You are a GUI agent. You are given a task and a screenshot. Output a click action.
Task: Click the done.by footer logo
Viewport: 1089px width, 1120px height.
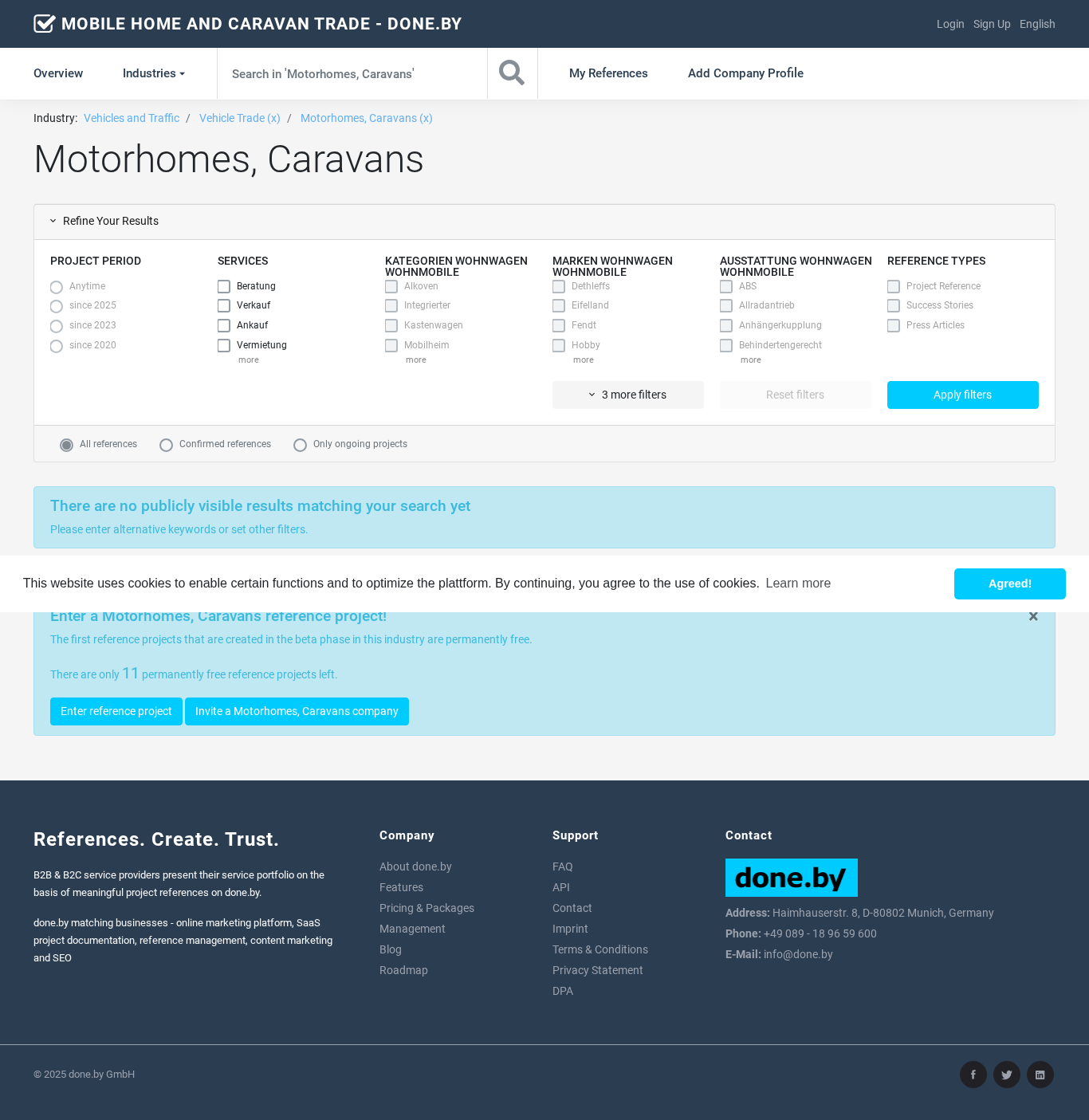click(x=792, y=878)
